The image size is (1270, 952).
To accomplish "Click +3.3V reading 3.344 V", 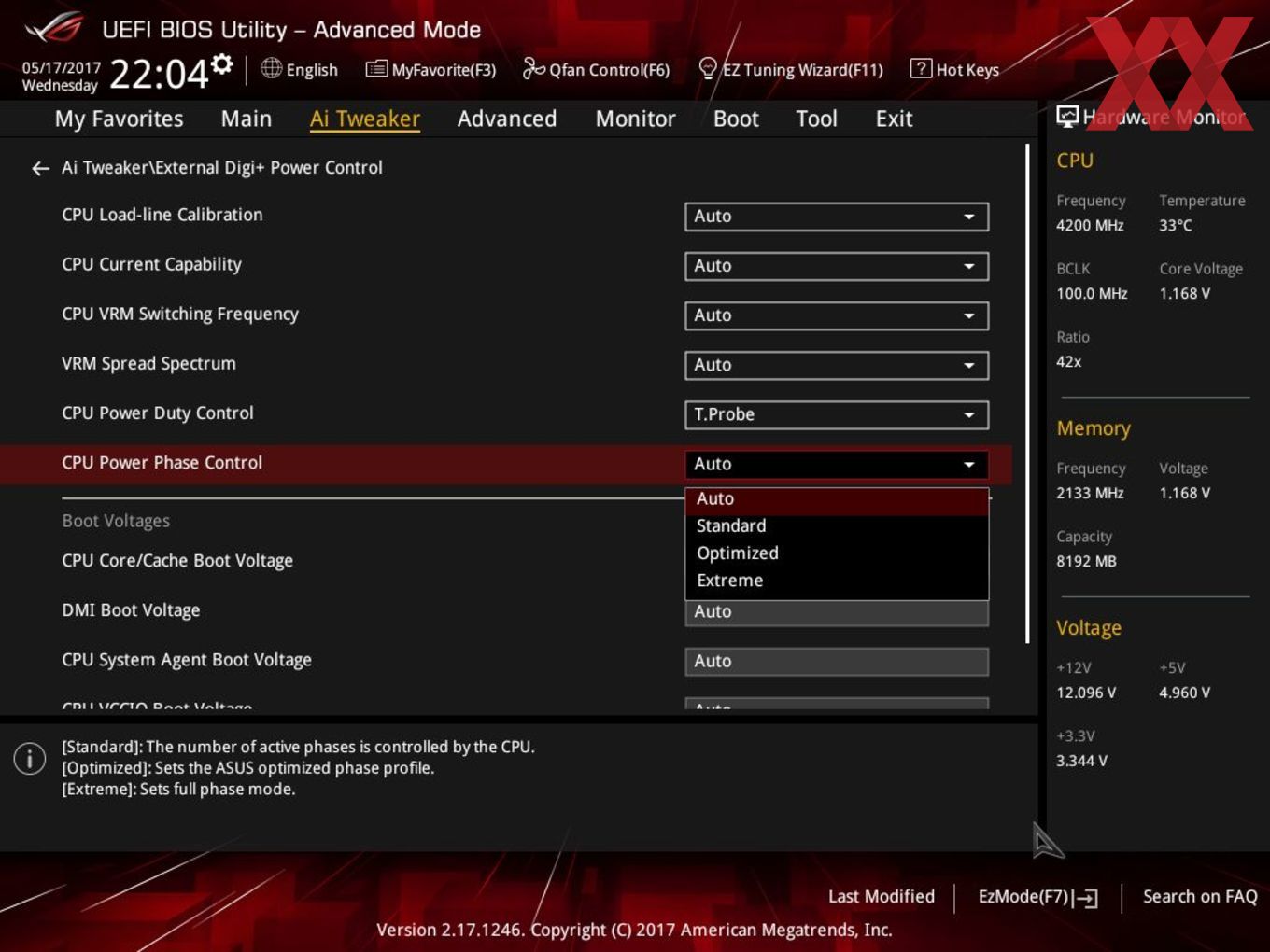I will (x=1081, y=761).
